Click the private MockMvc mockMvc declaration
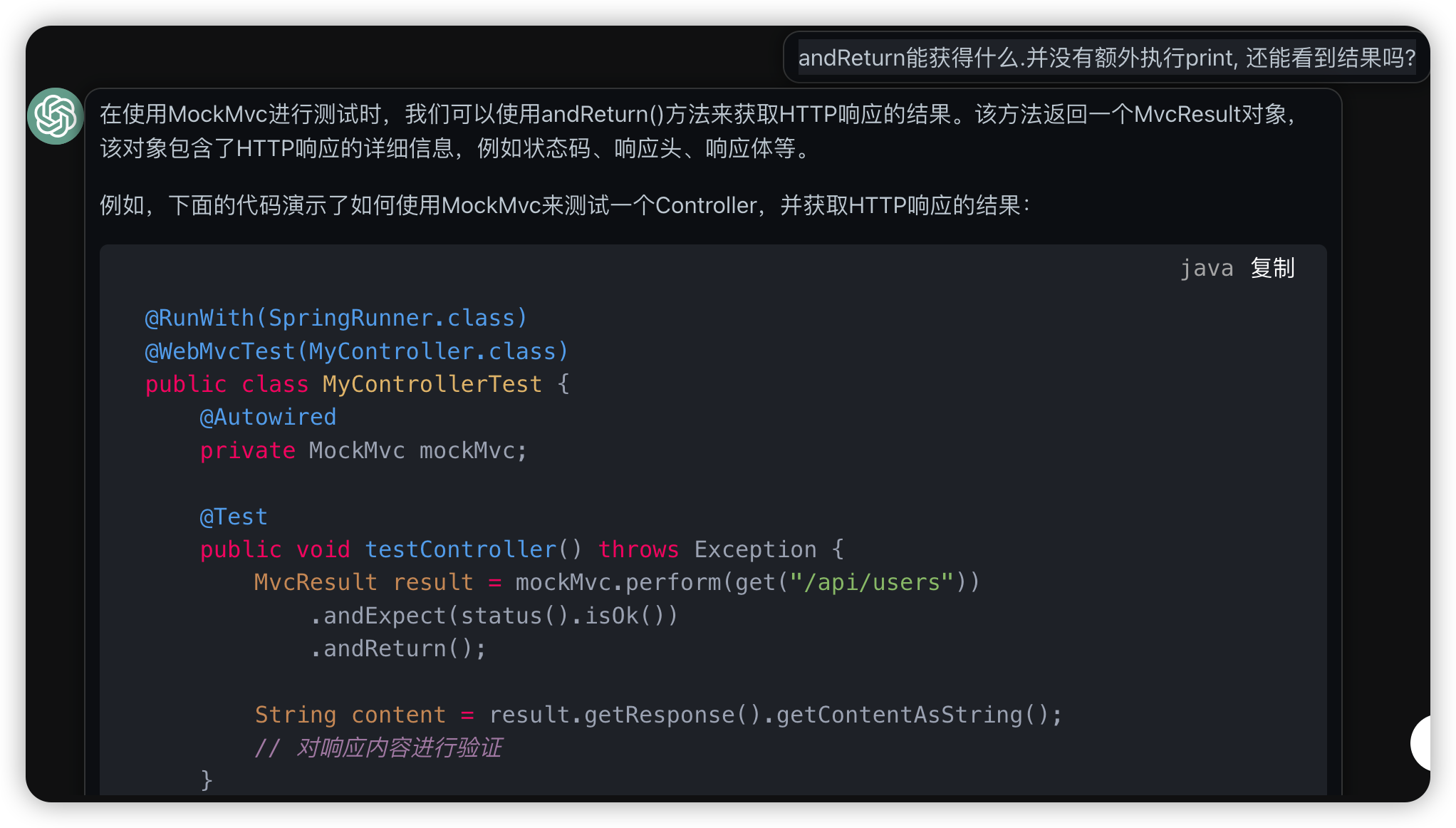This screenshot has width=1456, height=828. [363, 450]
